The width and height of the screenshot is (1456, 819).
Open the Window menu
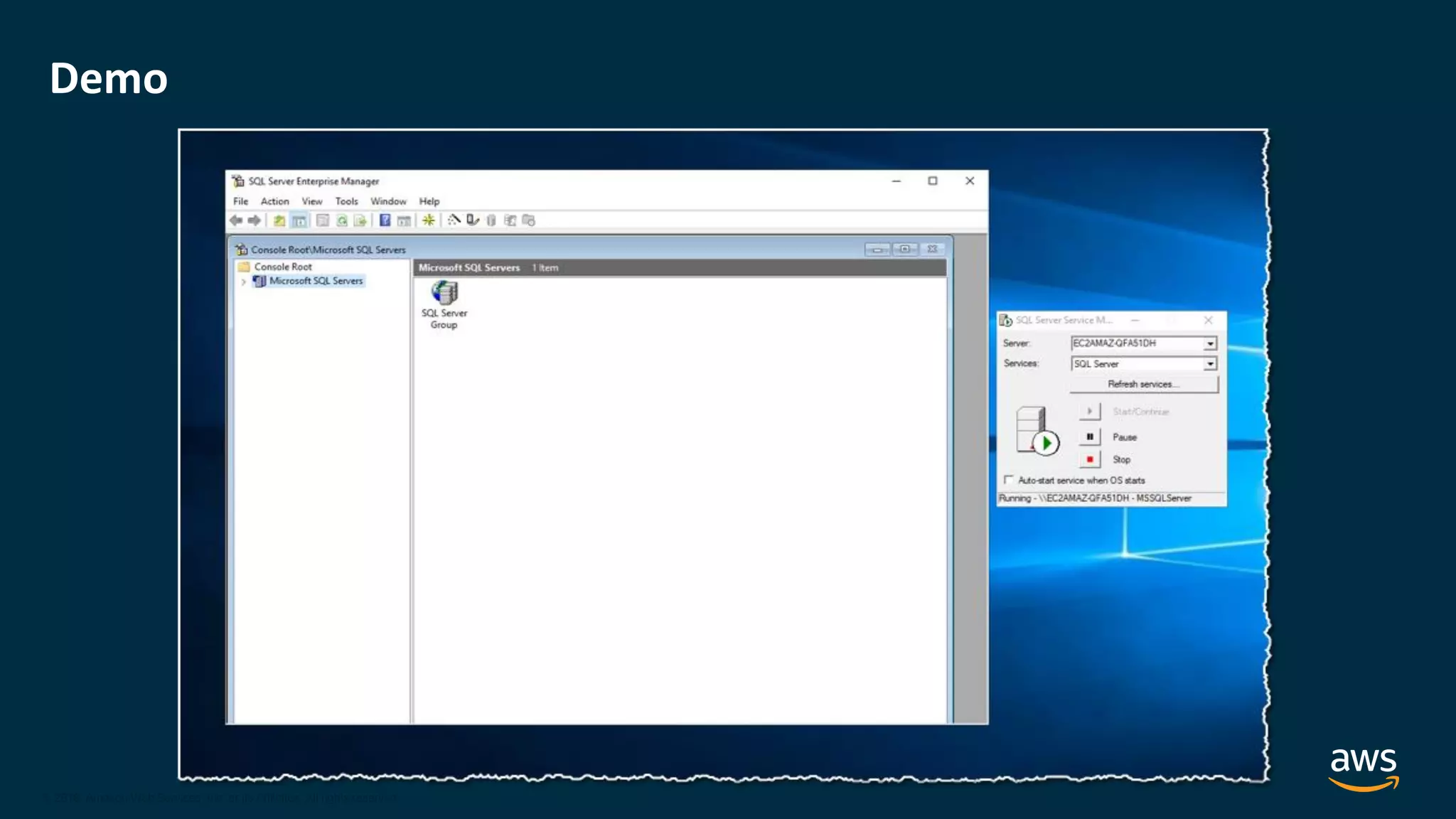coord(388,201)
